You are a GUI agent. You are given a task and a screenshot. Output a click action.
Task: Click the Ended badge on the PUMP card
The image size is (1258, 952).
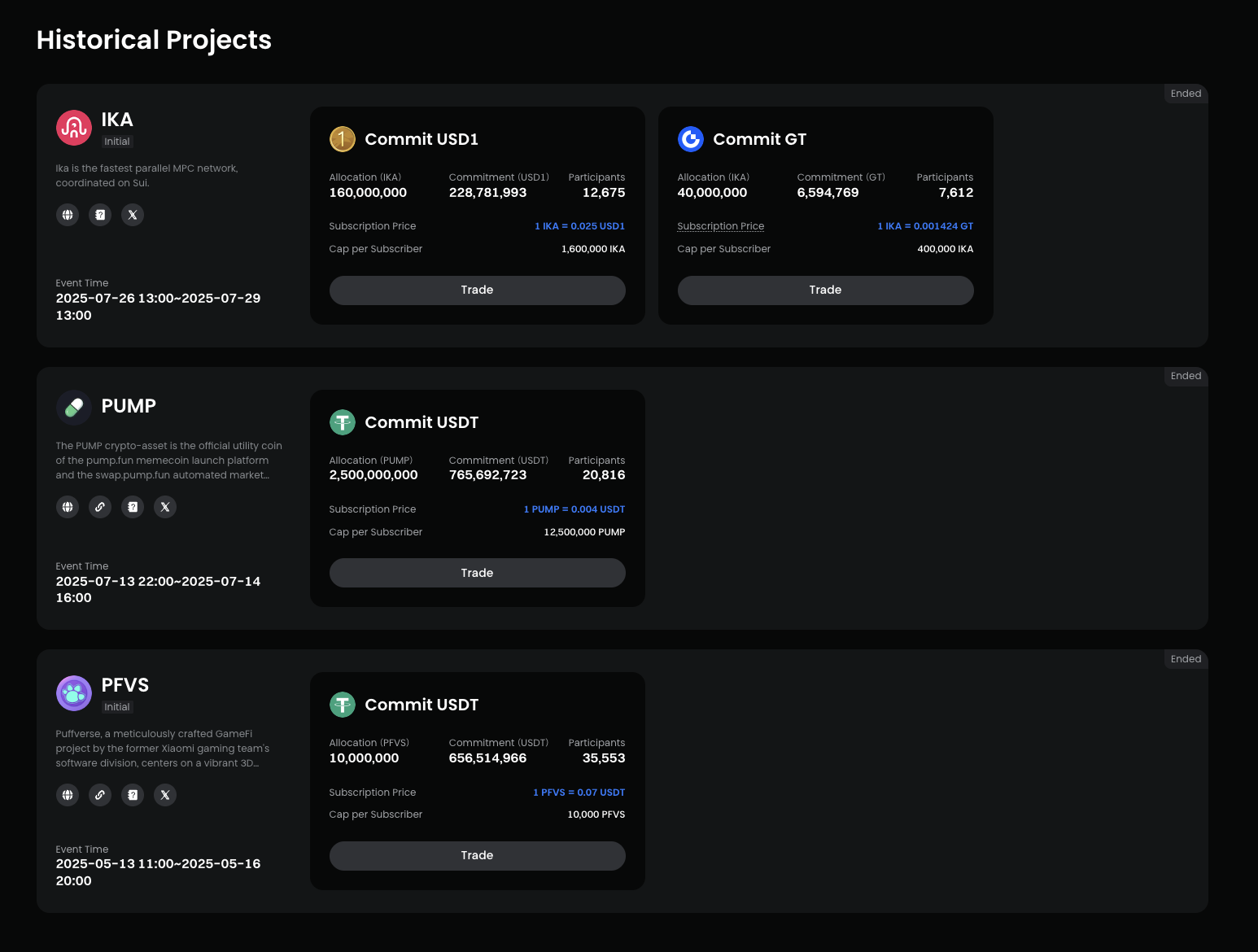[1186, 376]
